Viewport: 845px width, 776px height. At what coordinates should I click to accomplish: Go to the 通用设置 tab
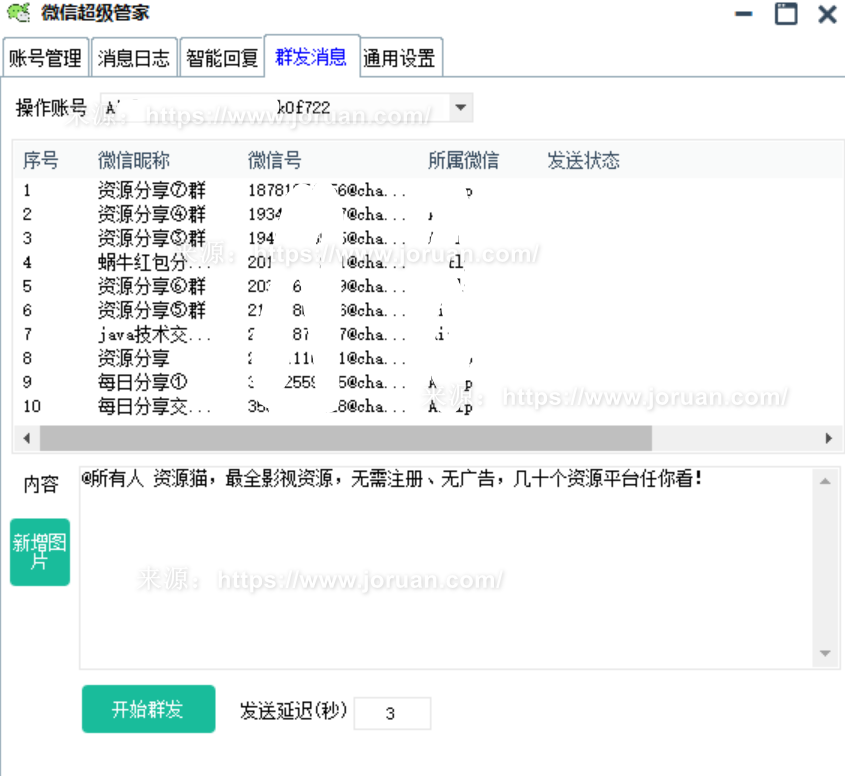[399, 58]
